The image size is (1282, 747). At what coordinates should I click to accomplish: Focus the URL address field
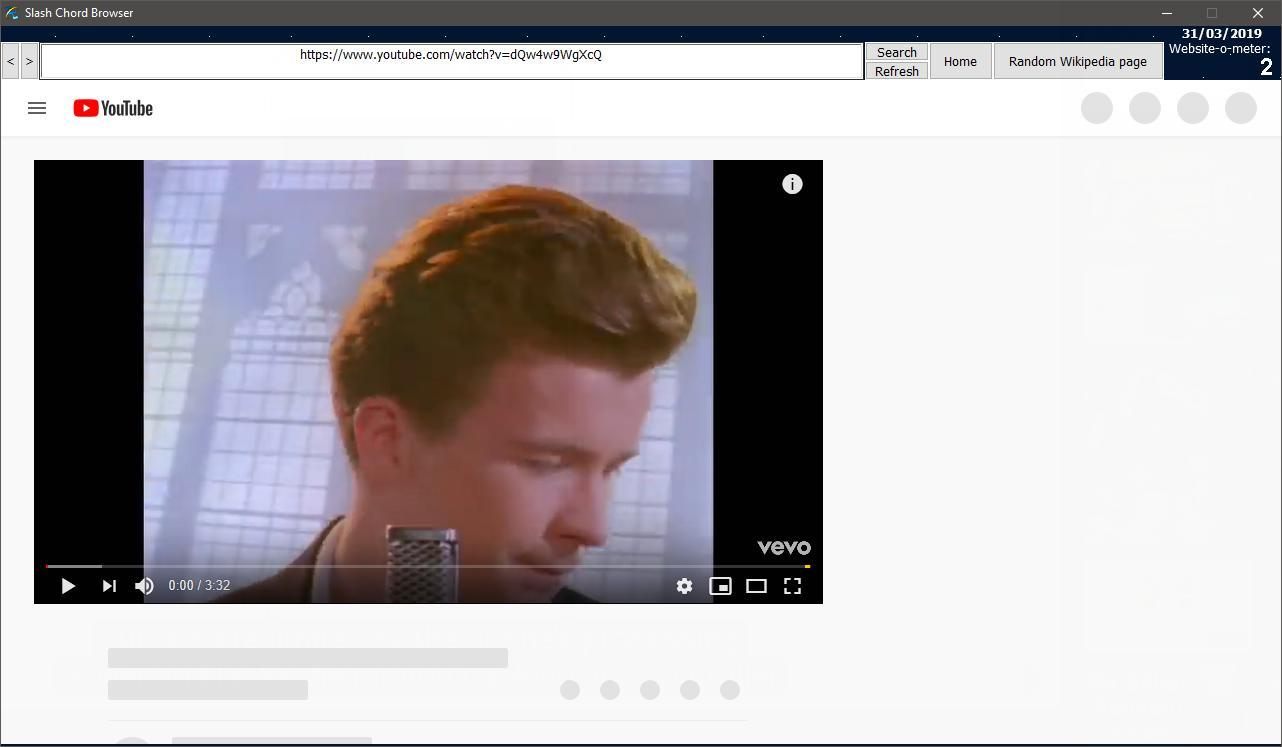coord(452,61)
